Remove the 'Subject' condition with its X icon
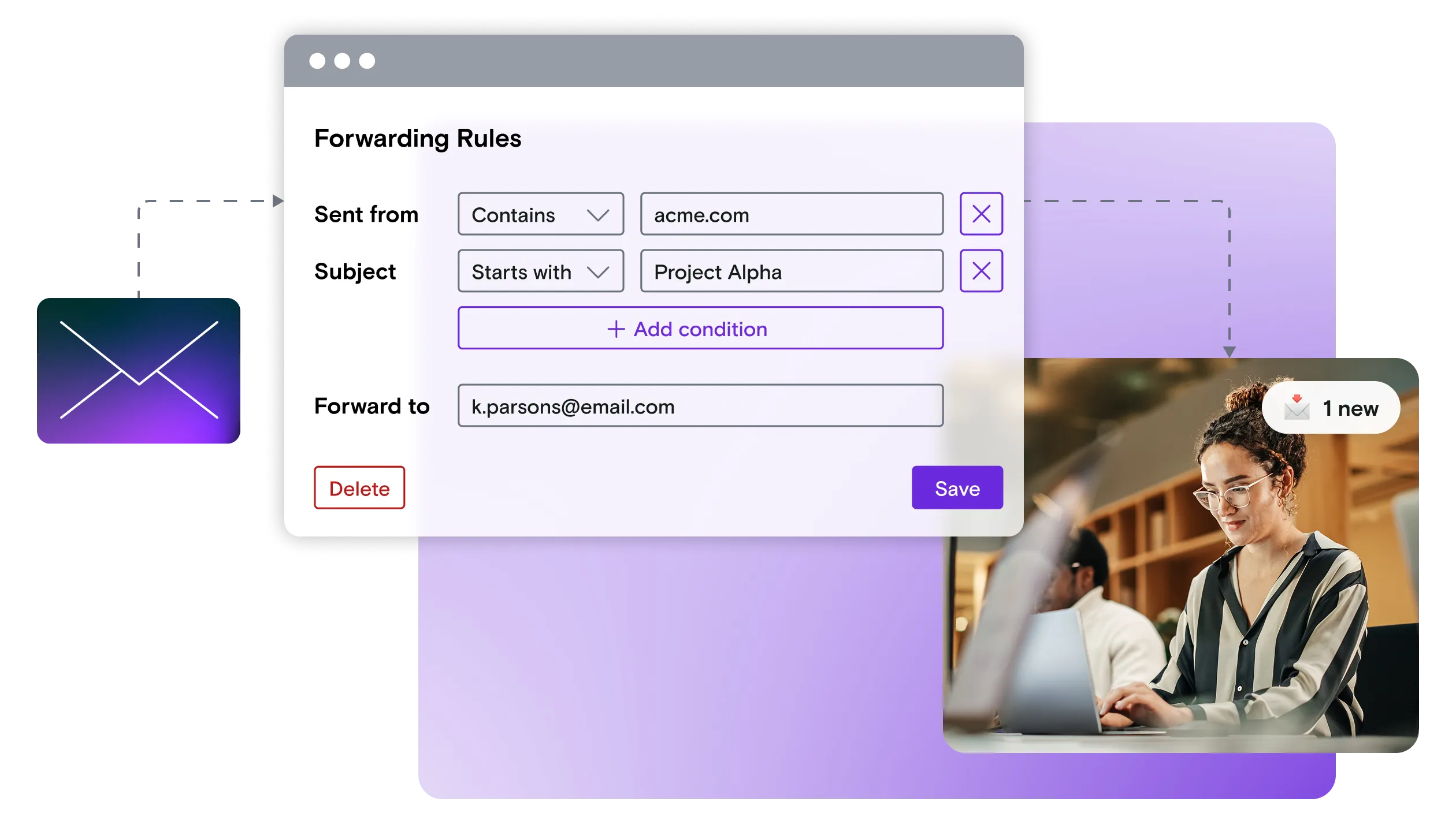Viewport: 1456px width, 820px height. click(981, 270)
